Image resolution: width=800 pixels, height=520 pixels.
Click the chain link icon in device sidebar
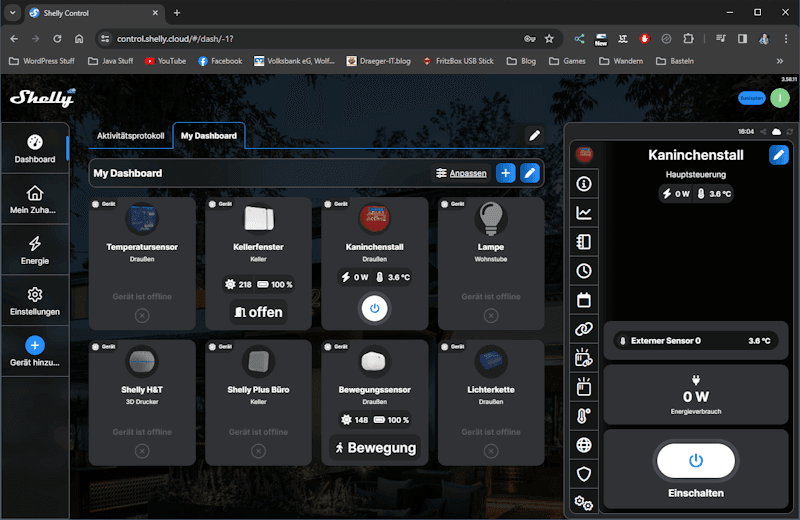click(x=584, y=328)
